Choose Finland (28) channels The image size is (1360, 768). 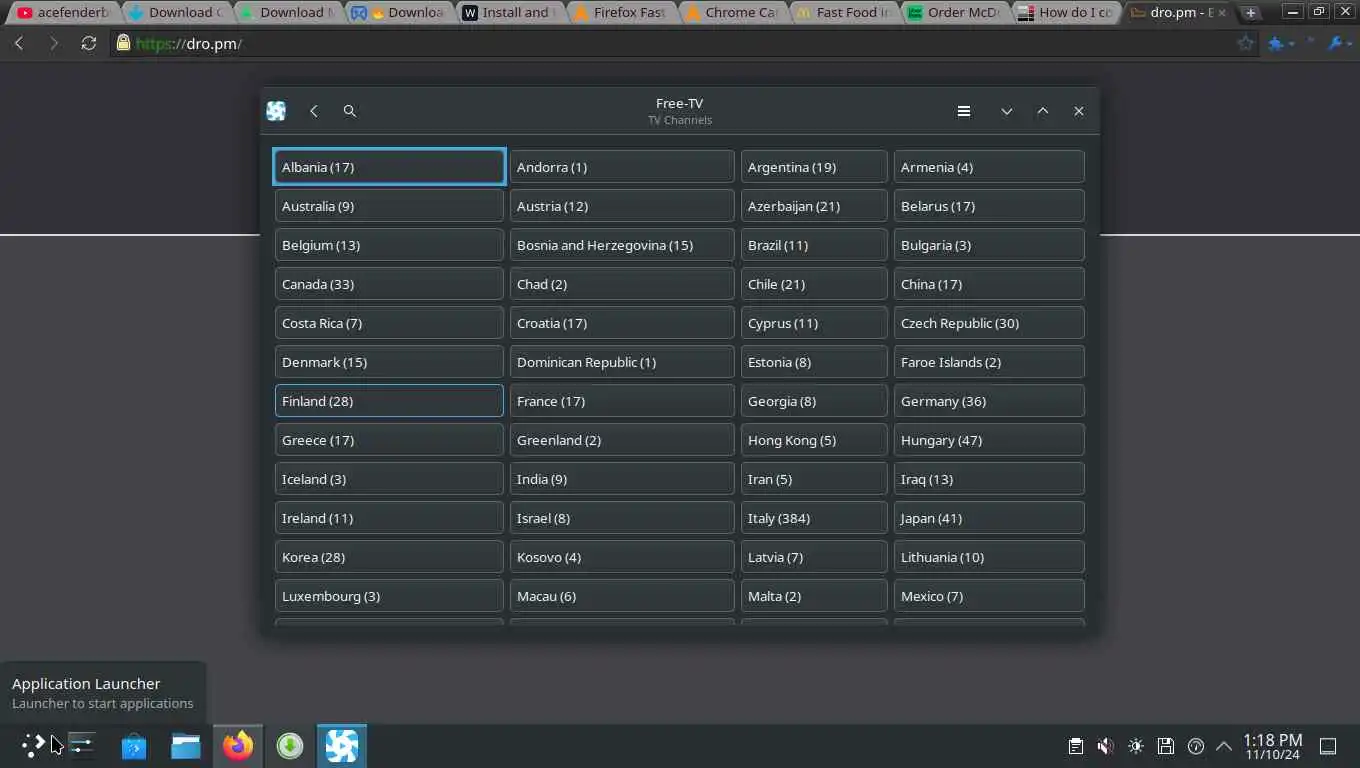tap(389, 401)
